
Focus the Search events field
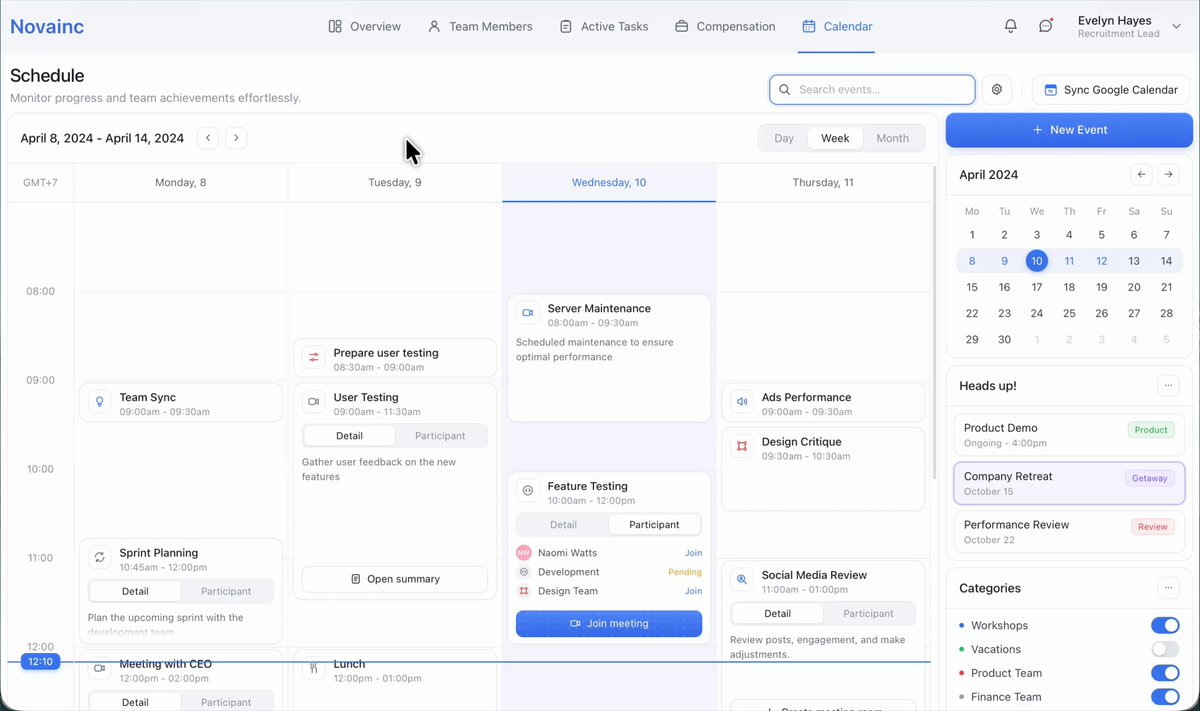point(872,90)
